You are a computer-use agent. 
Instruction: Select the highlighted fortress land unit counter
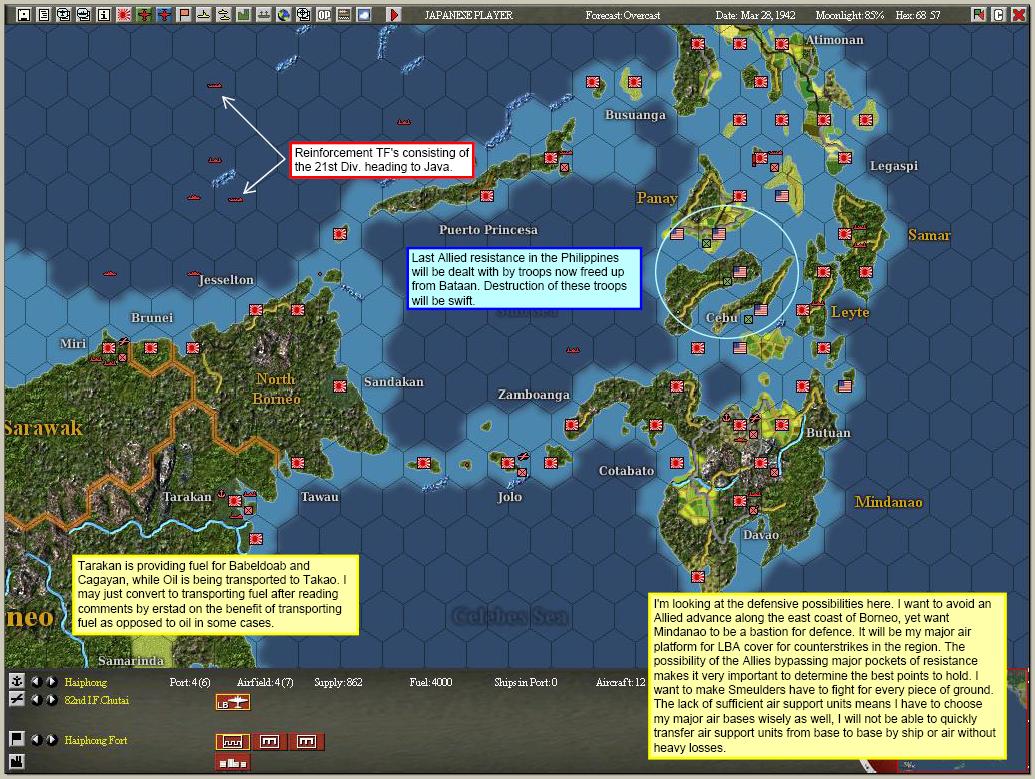pos(233,742)
